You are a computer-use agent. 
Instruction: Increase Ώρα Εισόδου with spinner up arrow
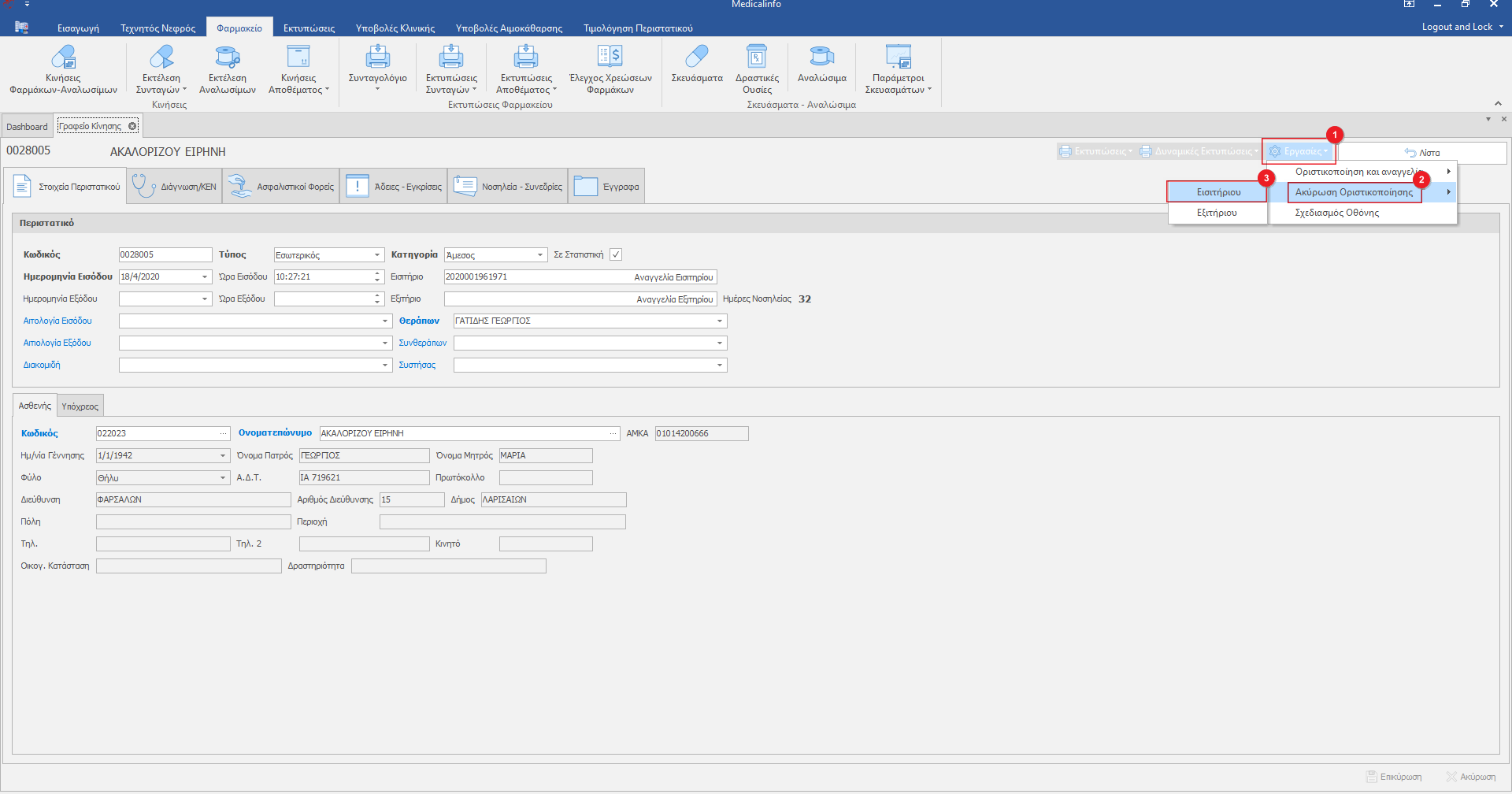pos(377,273)
